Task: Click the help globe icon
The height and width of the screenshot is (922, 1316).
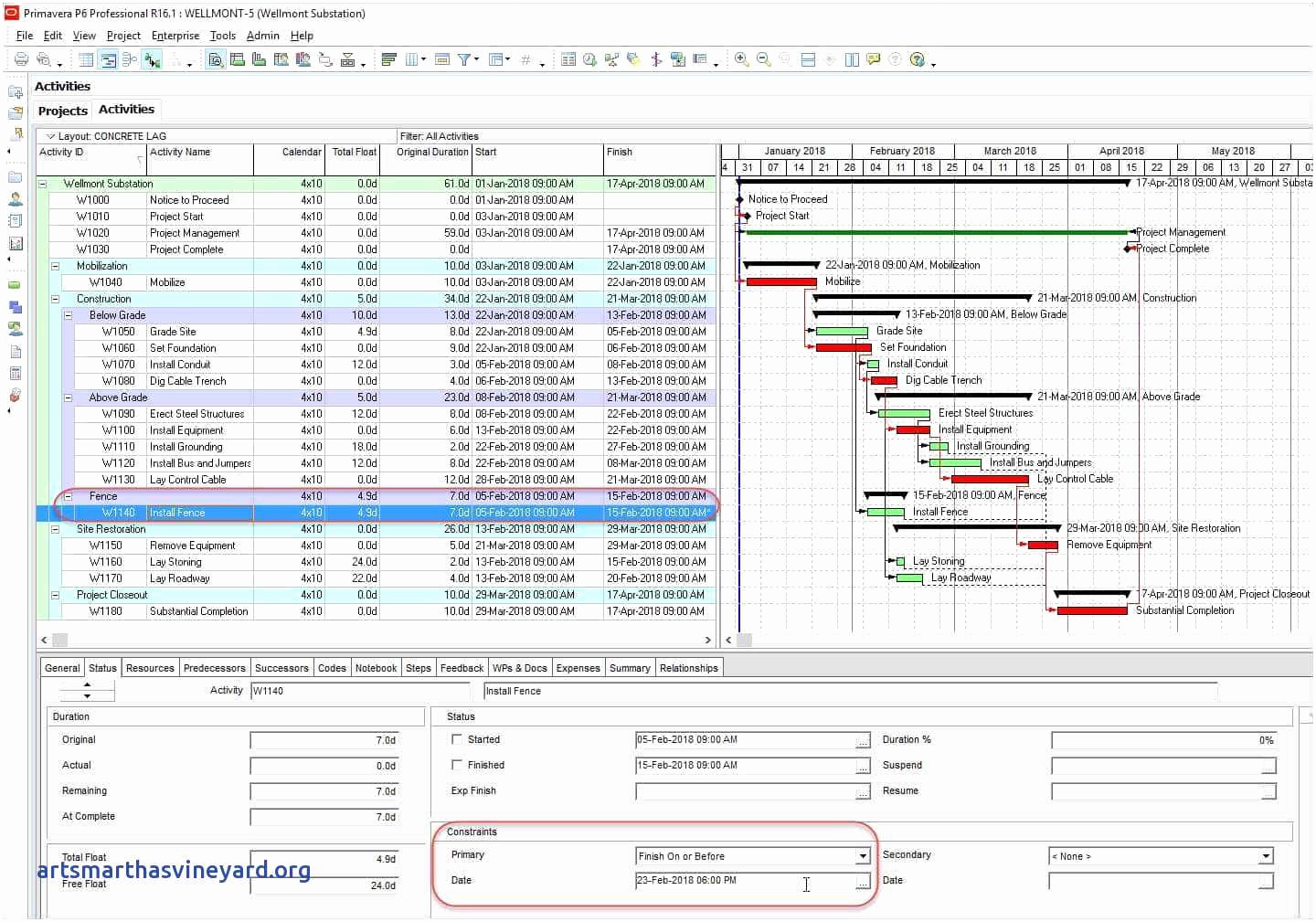Action: click(x=918, y=60)
